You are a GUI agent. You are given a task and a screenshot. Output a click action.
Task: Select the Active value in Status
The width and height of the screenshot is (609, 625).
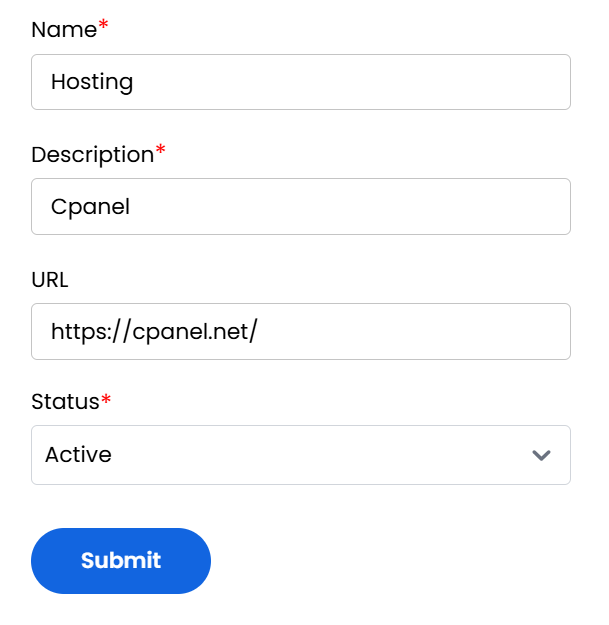79,455
